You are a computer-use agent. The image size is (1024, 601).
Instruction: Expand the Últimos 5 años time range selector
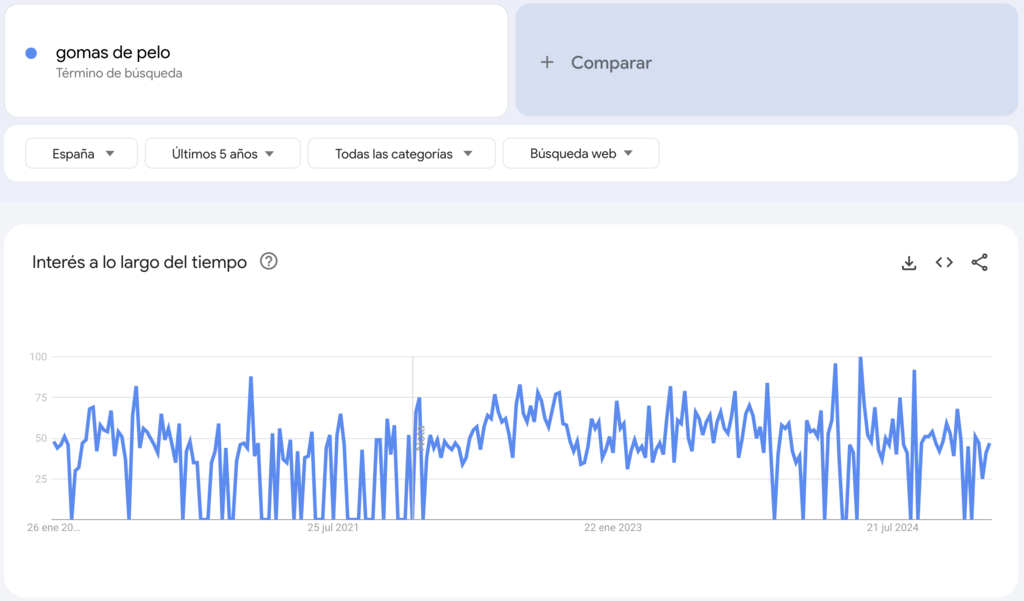(x=222, y=153)
